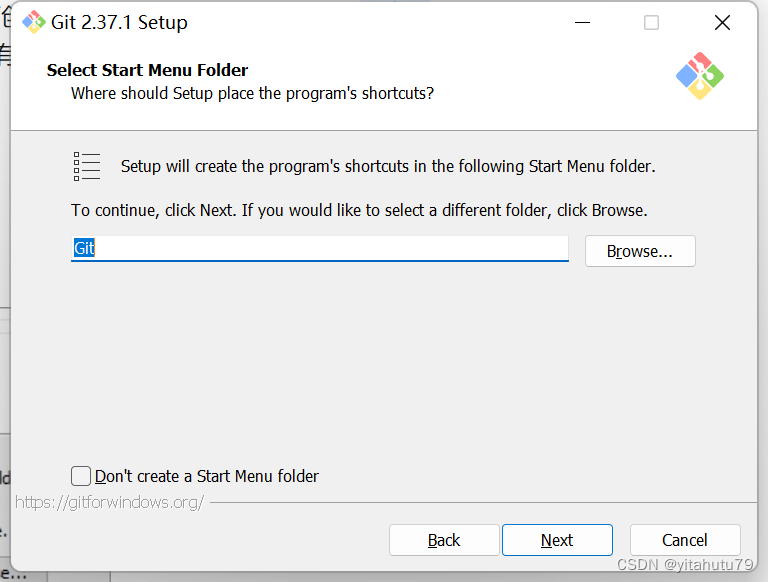Minimize the Git Setup window

[x=581, y=22]
